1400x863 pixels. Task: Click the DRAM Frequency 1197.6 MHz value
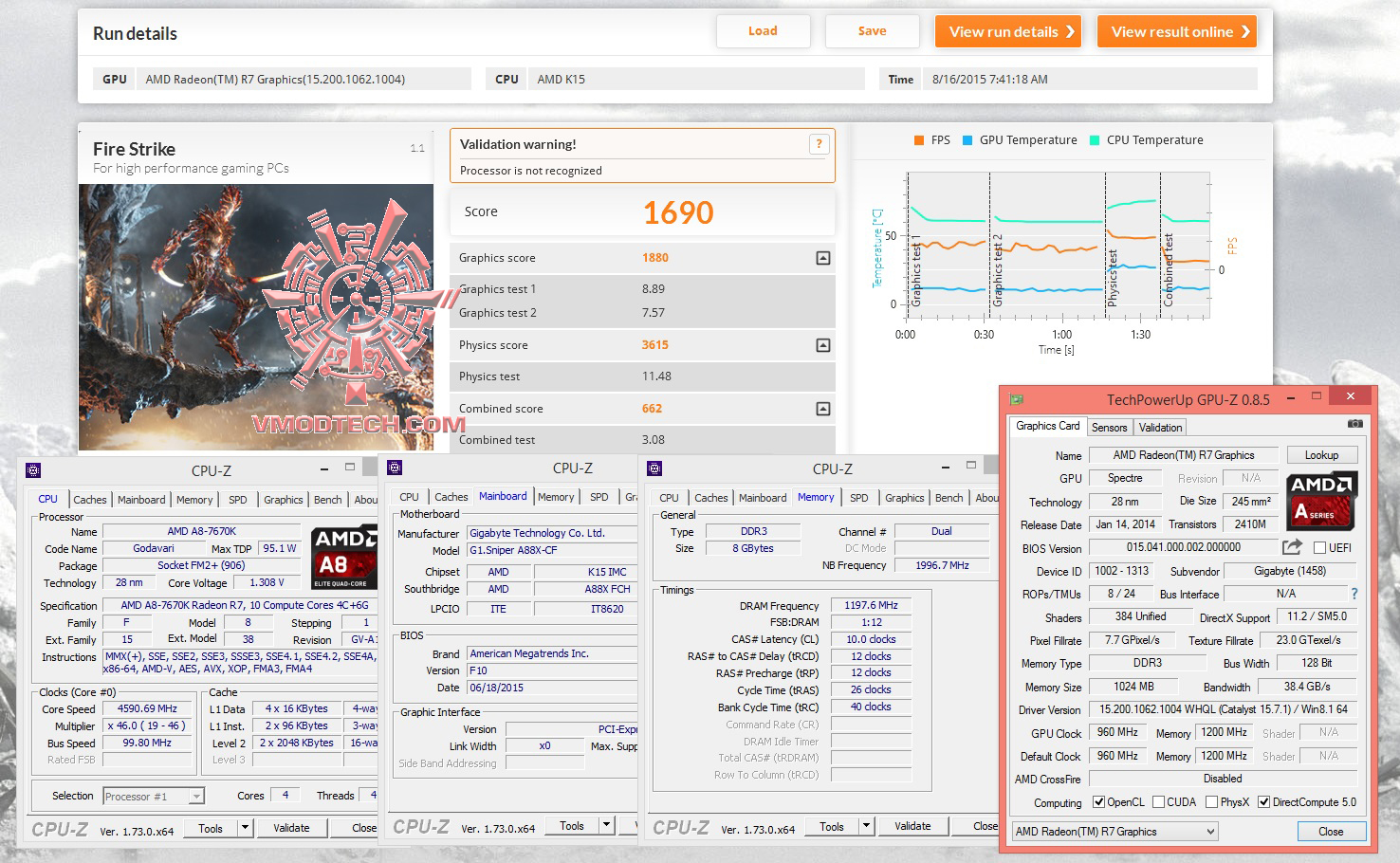(871, 605)
